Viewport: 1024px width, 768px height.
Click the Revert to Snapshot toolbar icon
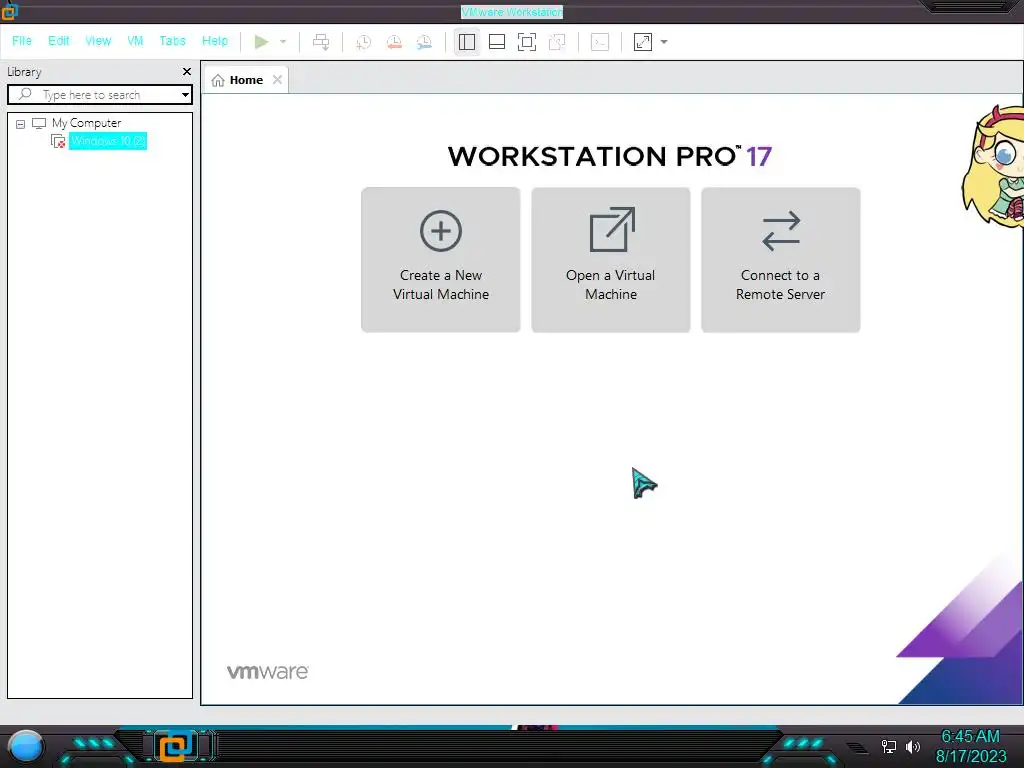click(394, 42)
